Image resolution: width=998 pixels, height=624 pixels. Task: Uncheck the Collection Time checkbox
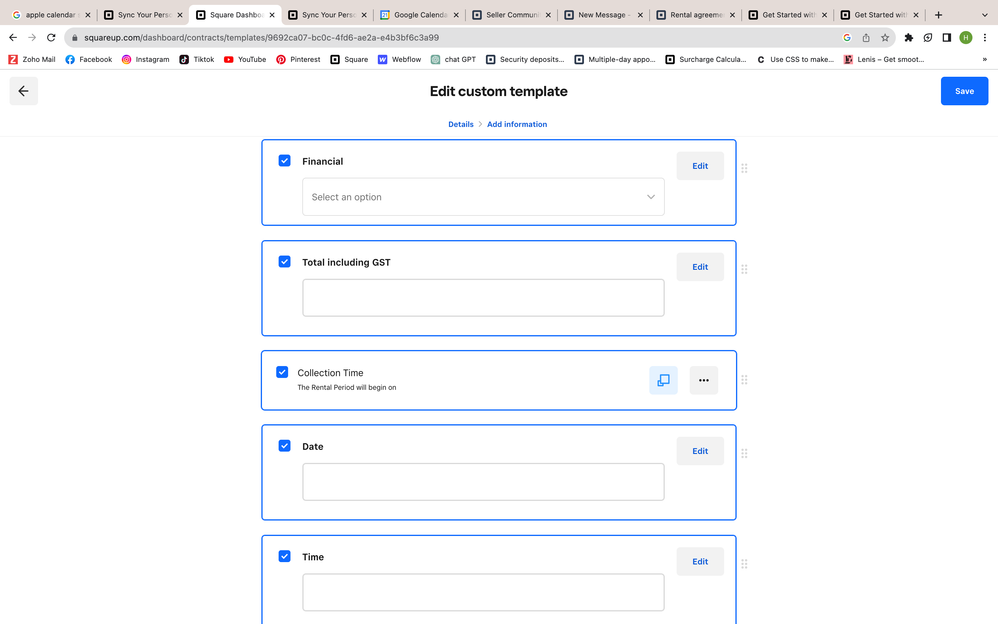282,372
